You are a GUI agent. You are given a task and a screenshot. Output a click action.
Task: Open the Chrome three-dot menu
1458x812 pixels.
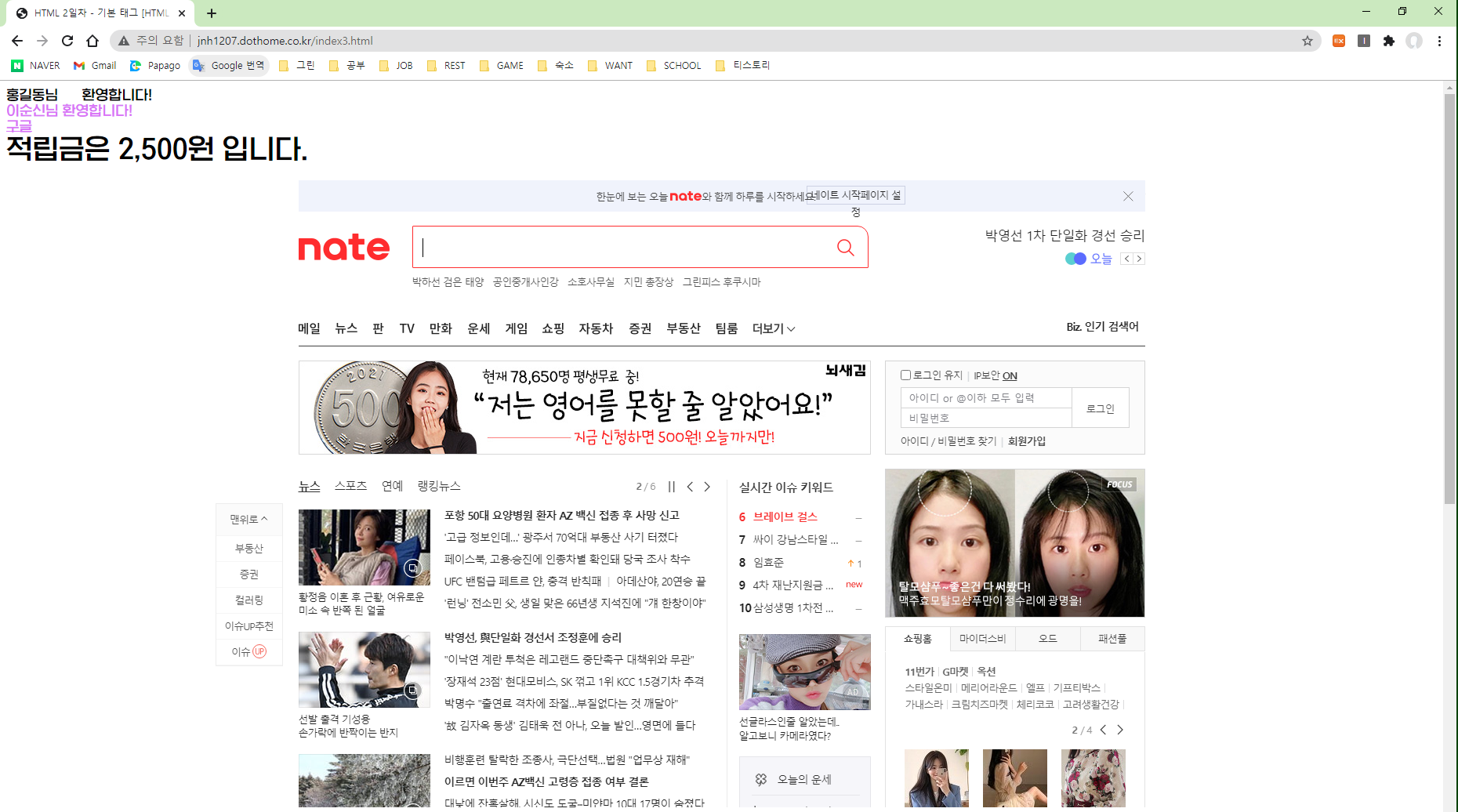1439,41
